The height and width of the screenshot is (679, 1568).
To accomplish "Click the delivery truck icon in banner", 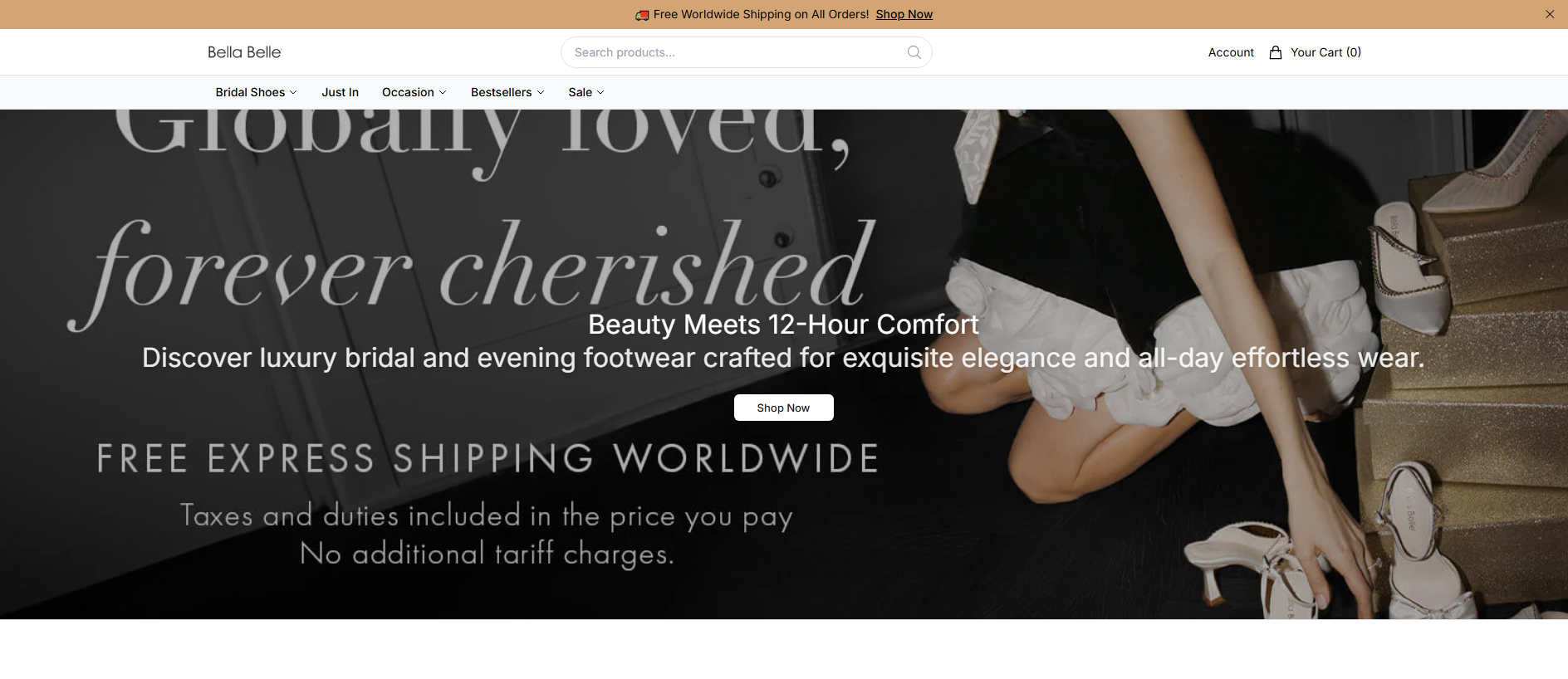I will 642,15.
